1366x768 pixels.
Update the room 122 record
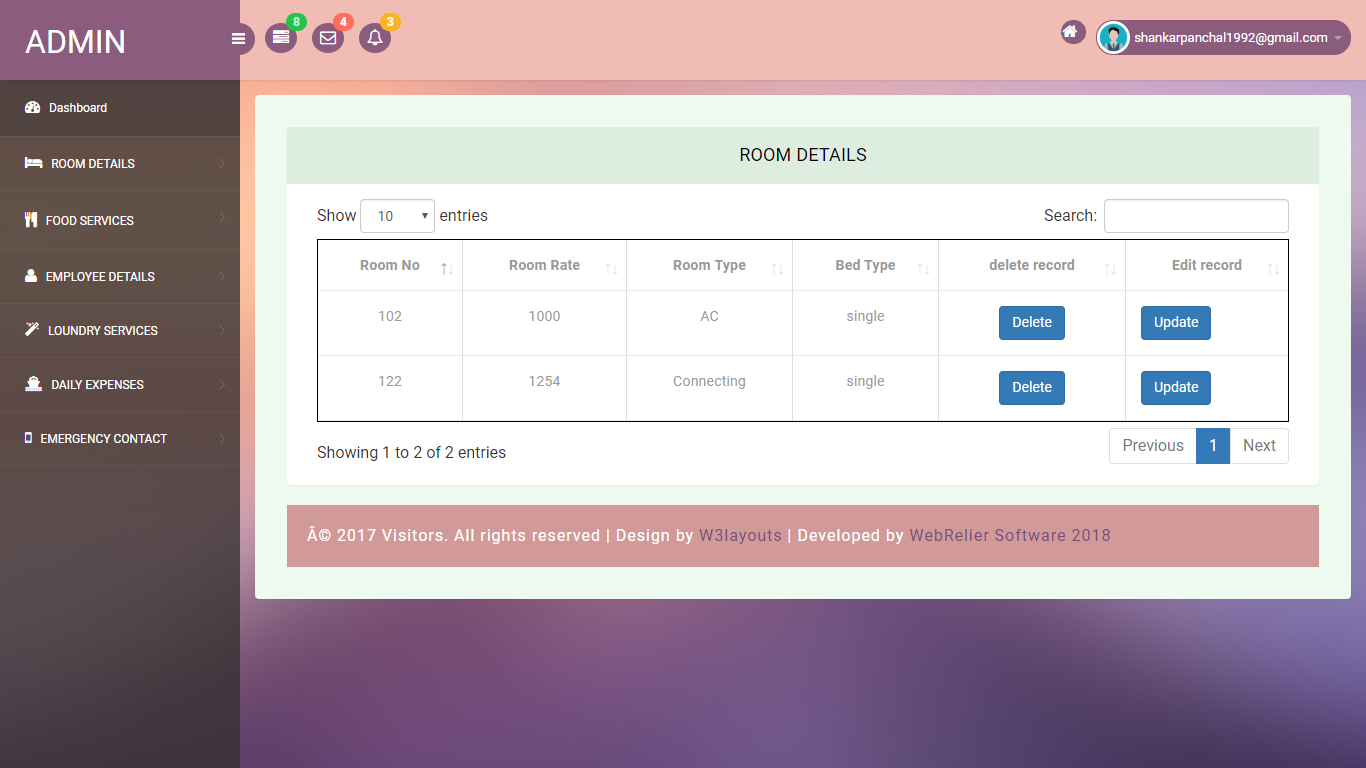[1176, 388]
